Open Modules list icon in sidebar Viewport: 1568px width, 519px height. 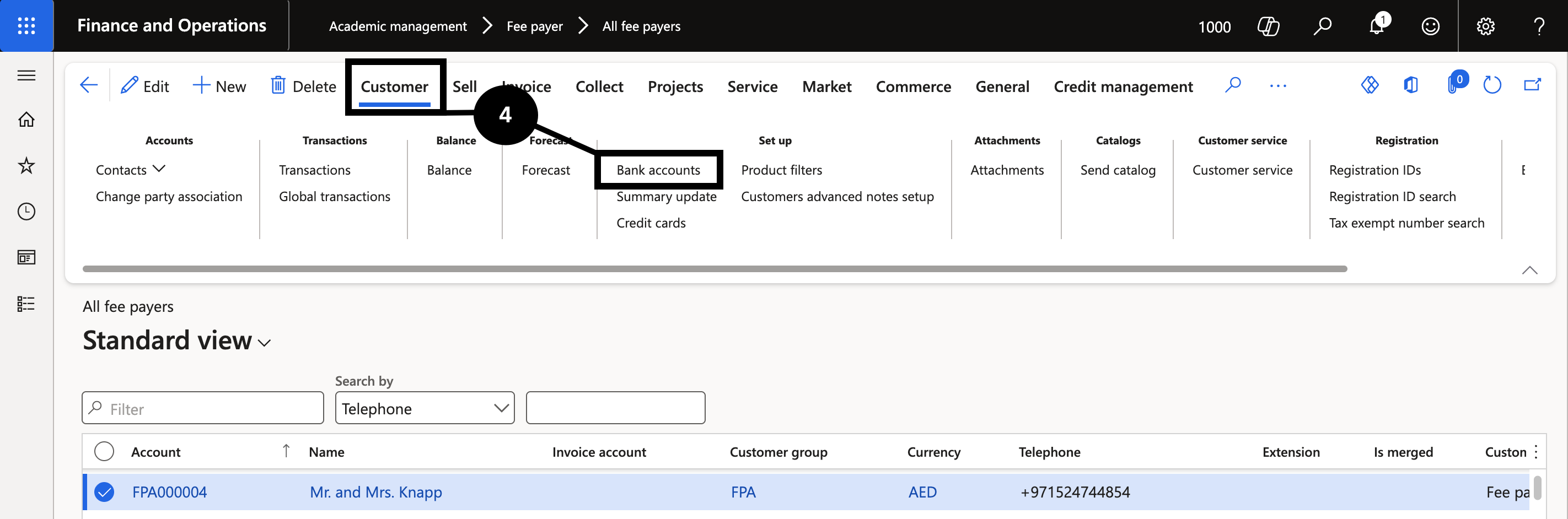(x=26, y=304)
